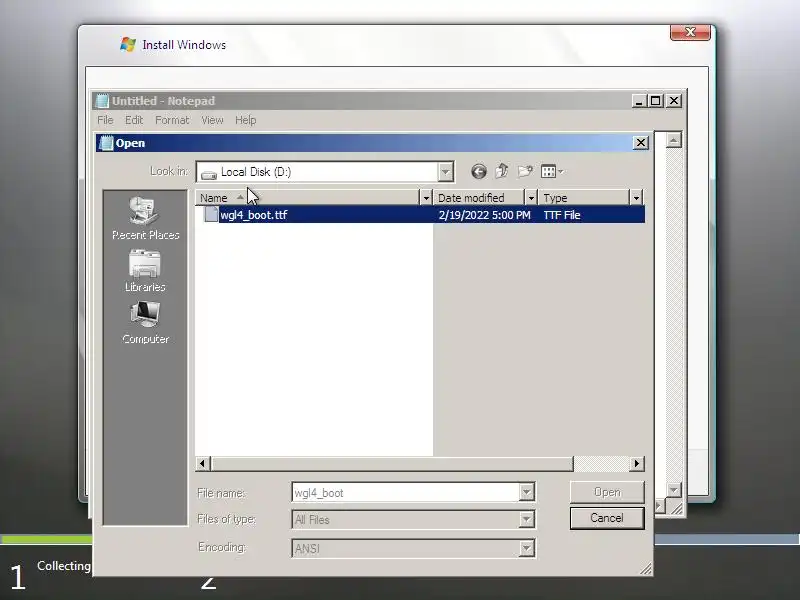Screen dimensions: 800x600
Task: Open Notepad's Format menu
Action: pyautogui.click(x=172, y=120)
